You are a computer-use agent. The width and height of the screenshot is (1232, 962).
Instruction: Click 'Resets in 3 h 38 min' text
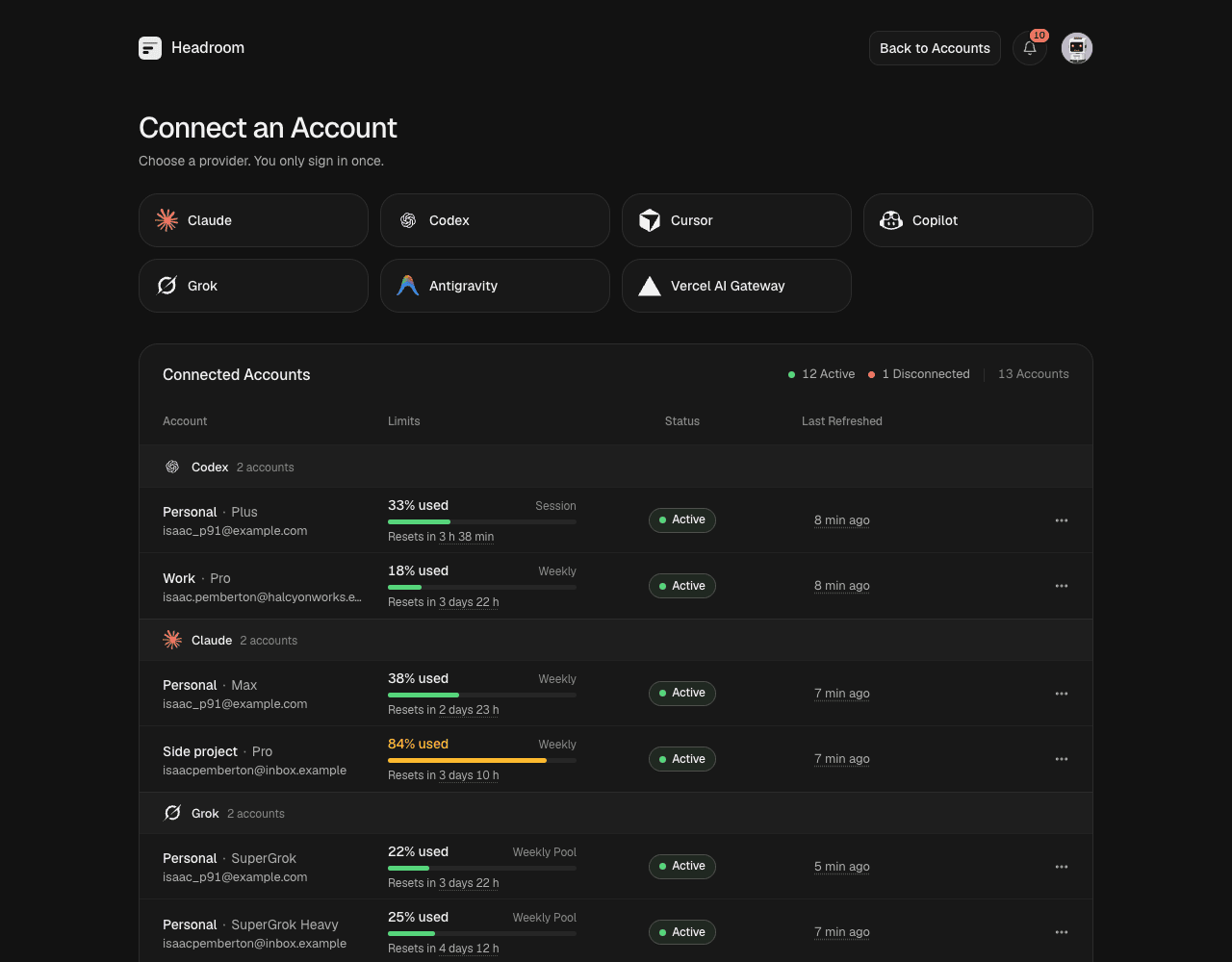coord(441,537)
